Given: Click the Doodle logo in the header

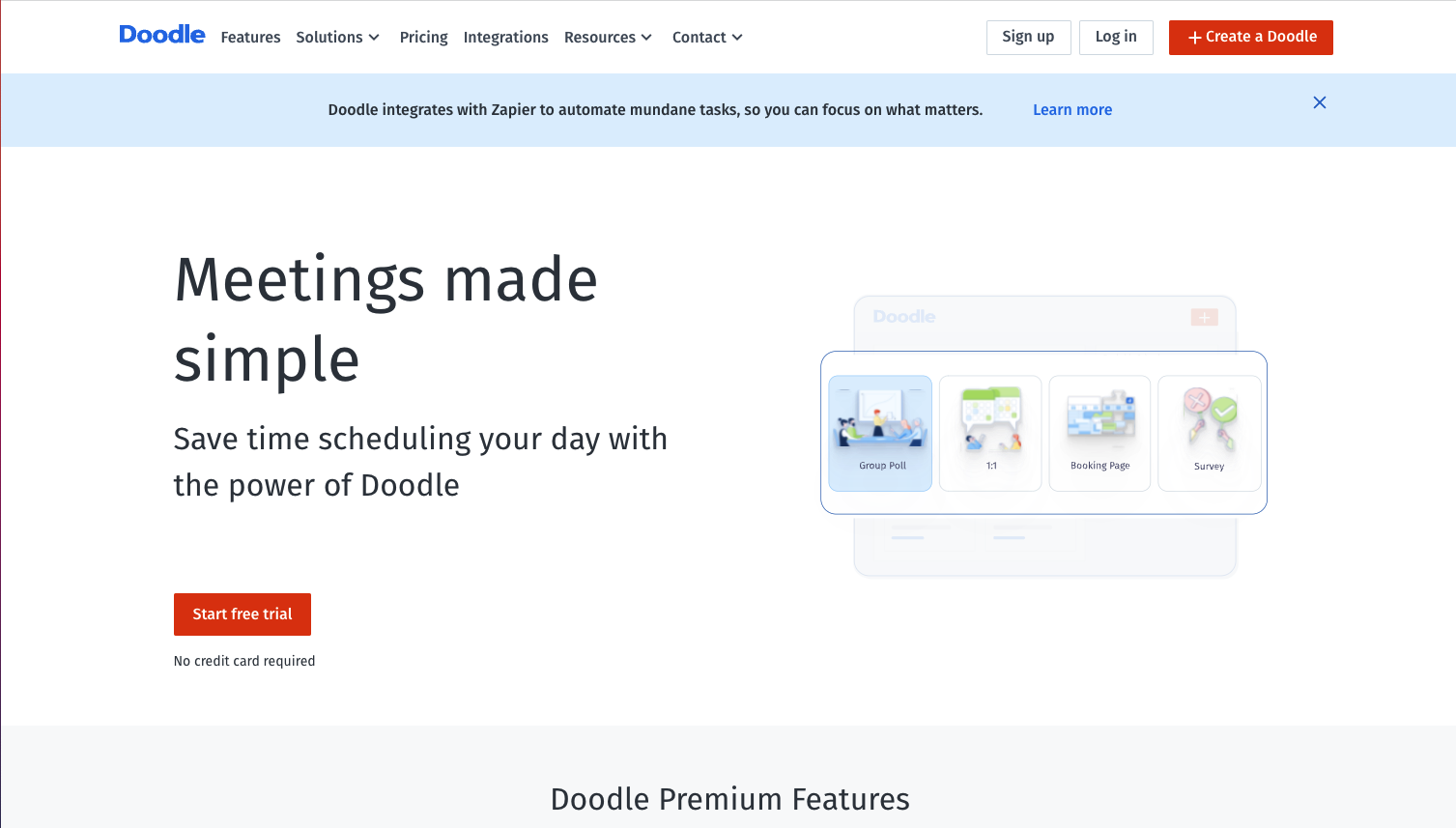Looking at the screenshot, I should pyautogui.click(x=162, y=35).
